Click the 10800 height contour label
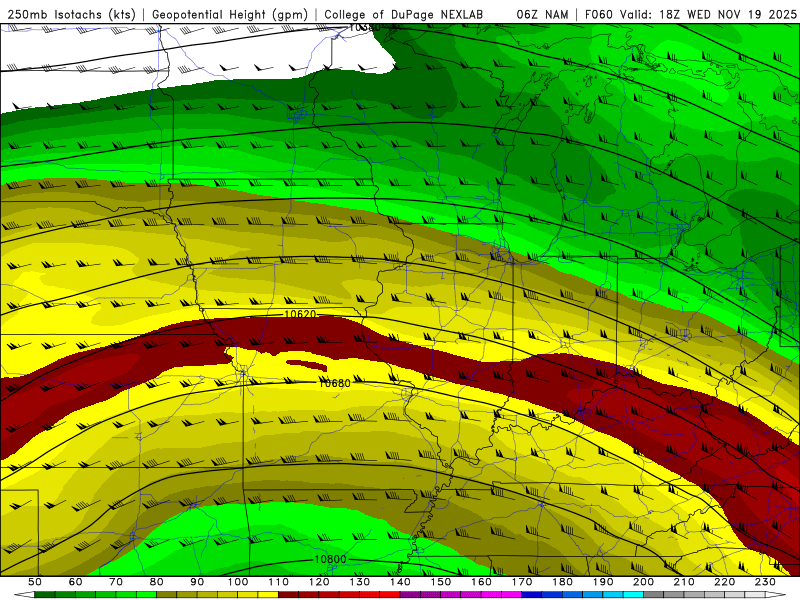 pos(330,559)
